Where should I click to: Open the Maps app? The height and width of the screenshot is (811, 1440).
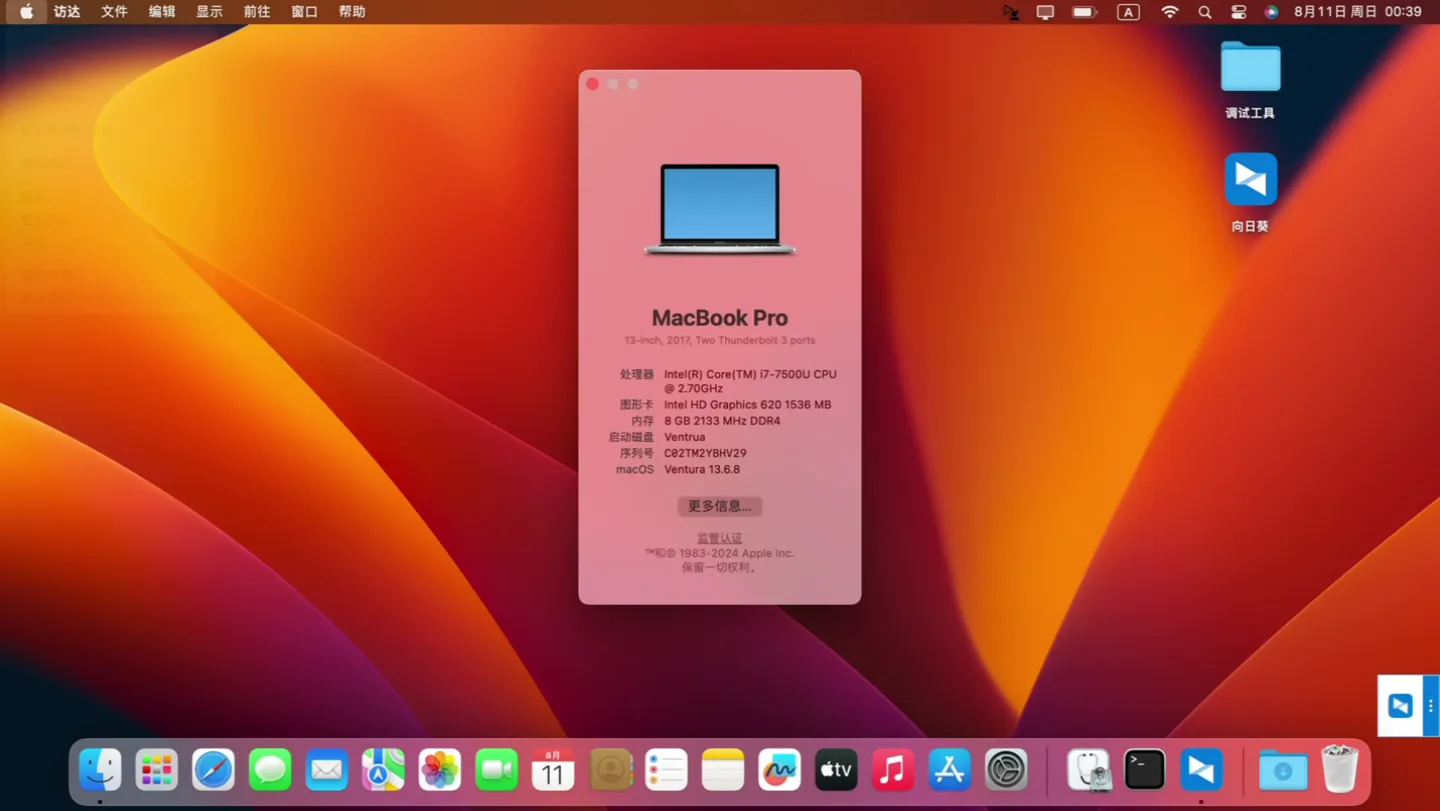(382, 769)
